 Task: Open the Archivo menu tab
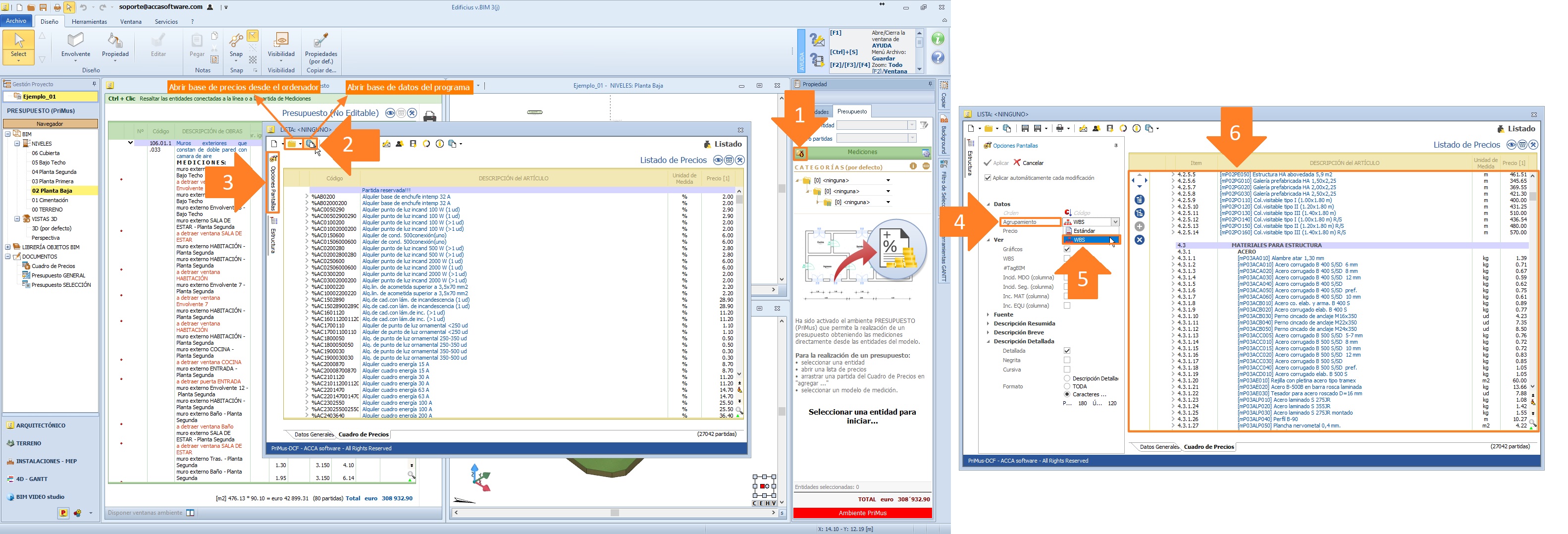[16, 21]
